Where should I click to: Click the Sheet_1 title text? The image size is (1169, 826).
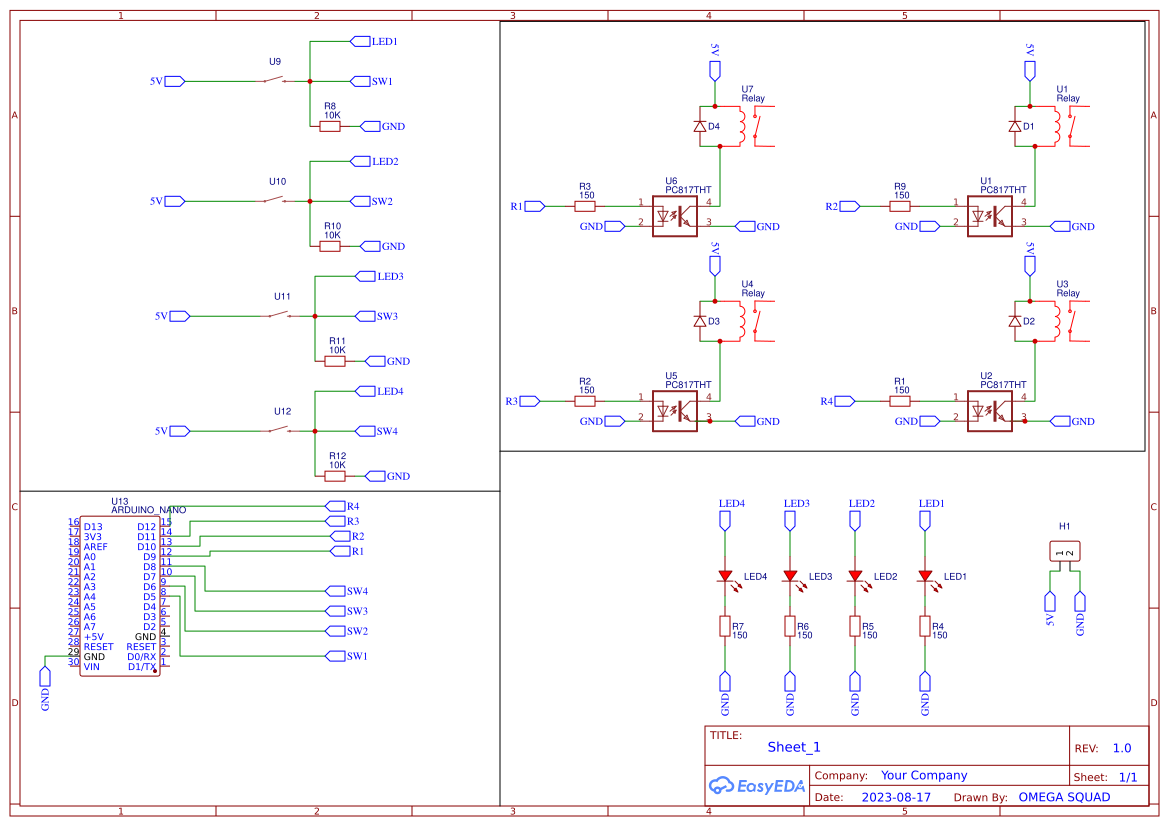click(x=793, y=747)
